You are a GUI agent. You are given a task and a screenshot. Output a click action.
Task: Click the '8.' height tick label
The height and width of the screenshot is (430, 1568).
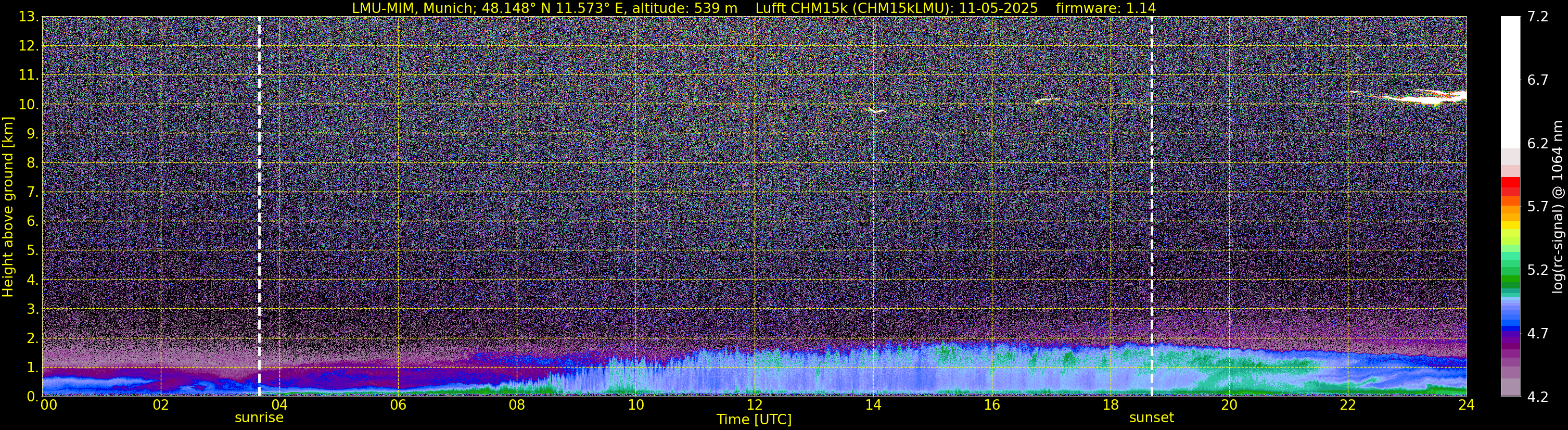pyautogui.click(x=32, y=163)
